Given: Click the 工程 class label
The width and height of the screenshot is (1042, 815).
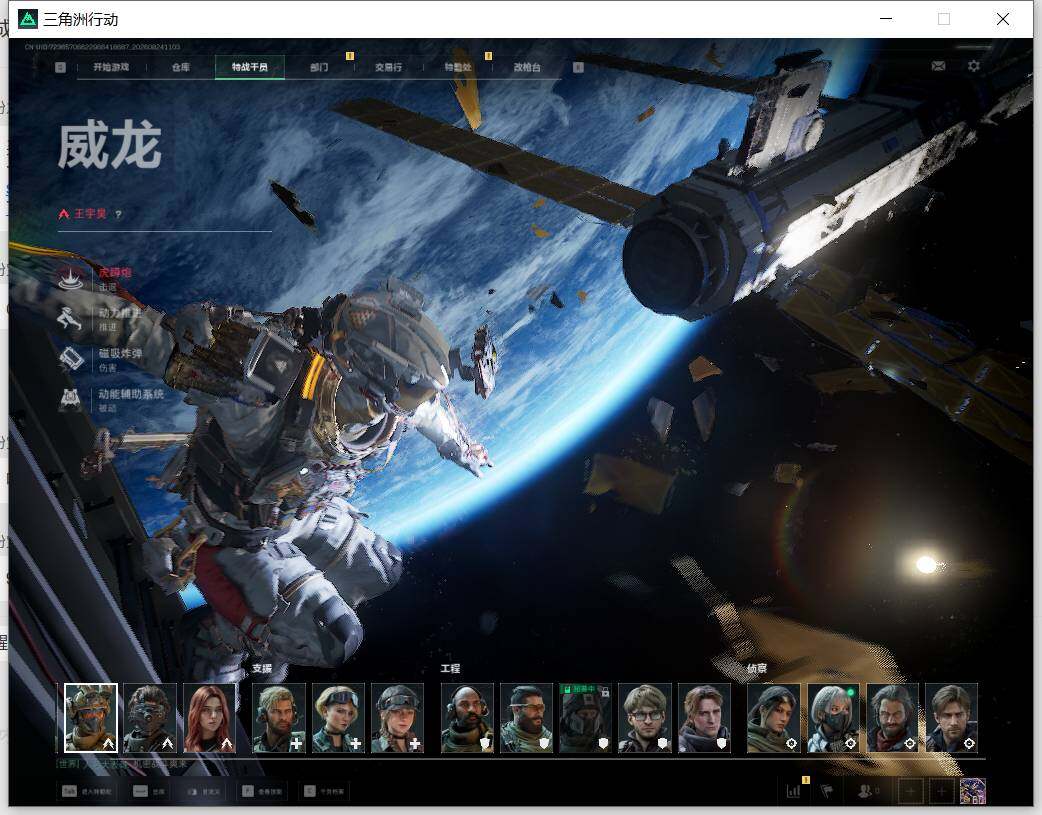Looking at the screenshot, I should 450,668.
